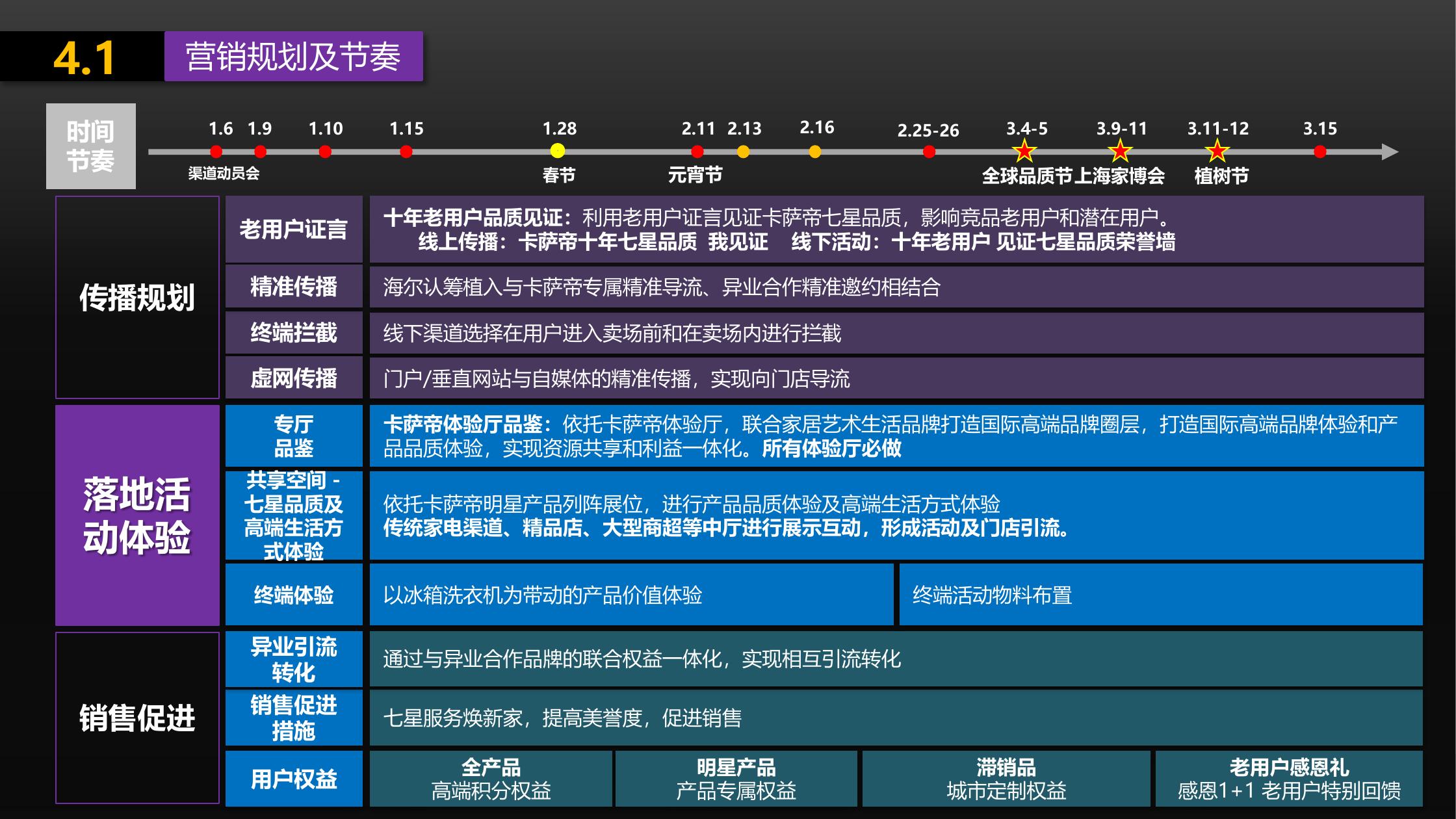This screenshot has height=819, width=1456.
Task: Select the 上海家博会 text
Action: [1119, 176]
